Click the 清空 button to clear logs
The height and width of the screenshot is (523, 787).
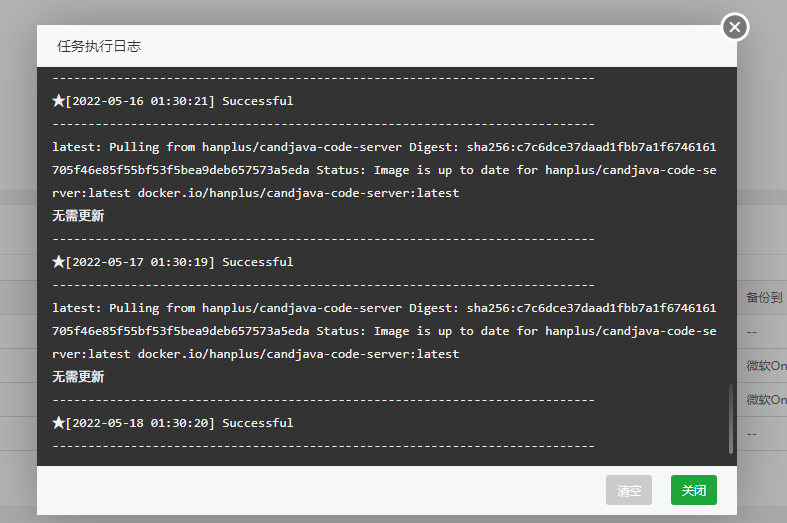[x=628, y=491]
